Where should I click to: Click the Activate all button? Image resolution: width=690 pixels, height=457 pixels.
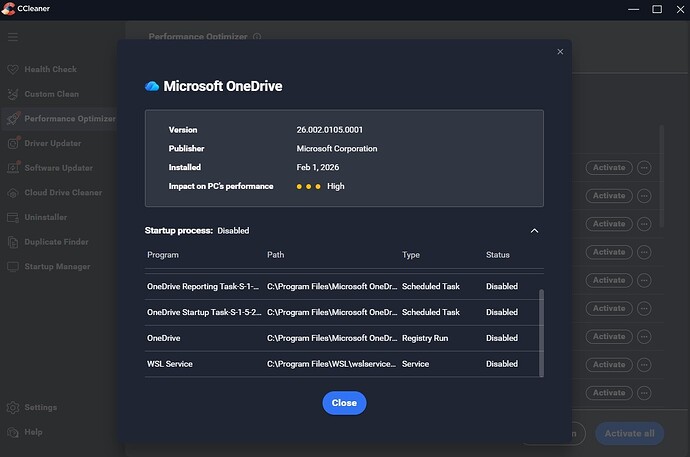(x=629, y=433)
